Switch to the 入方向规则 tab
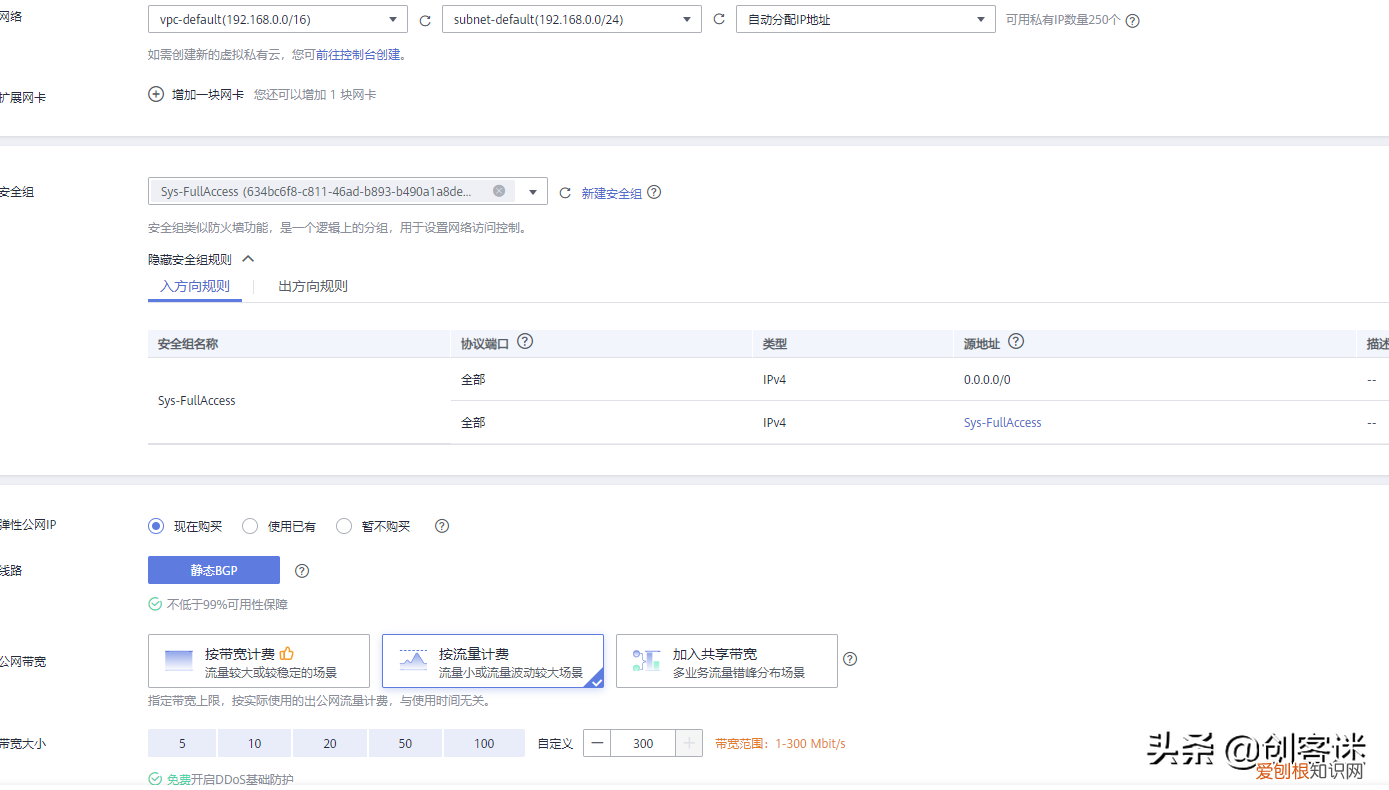Image resolution: width=1389 pixels, height=790 pixels. click(x=195, y=286)
